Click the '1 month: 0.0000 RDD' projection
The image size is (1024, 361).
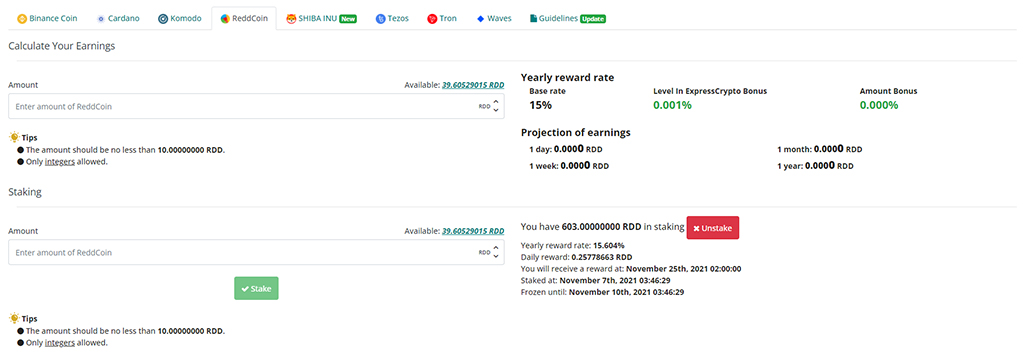point(820,149)
